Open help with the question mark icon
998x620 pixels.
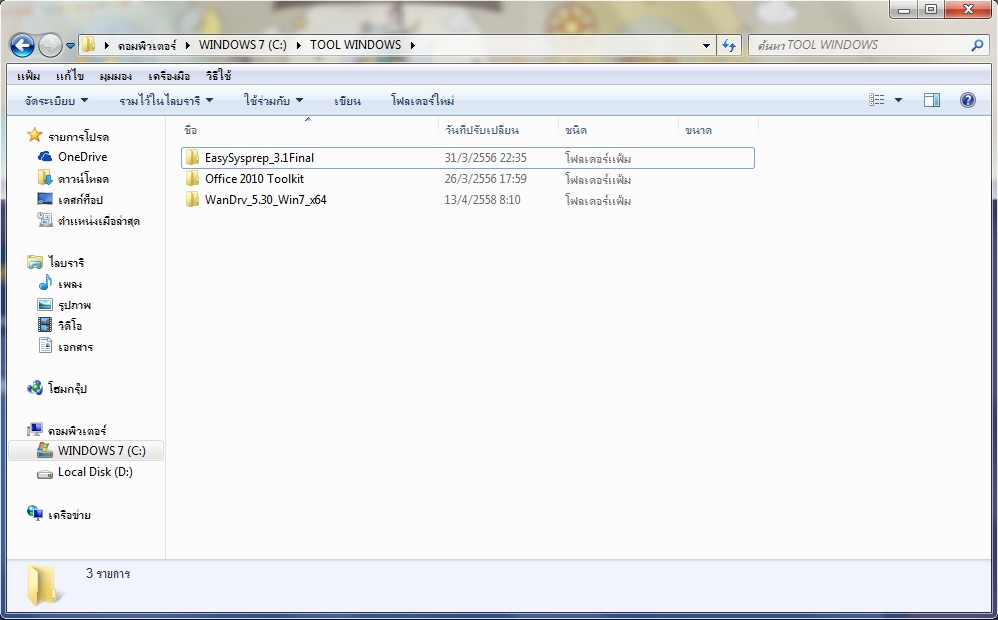pyautogui.click(x=967, y=100)
